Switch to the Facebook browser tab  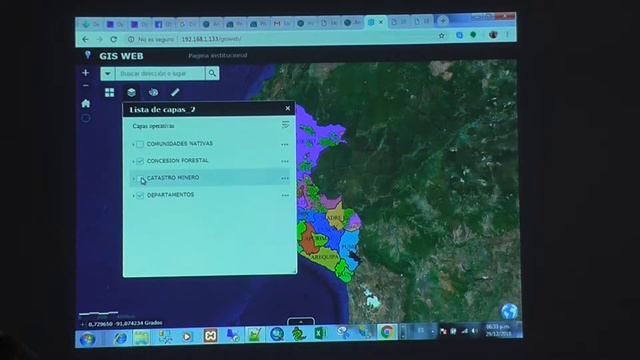point(163,24)
